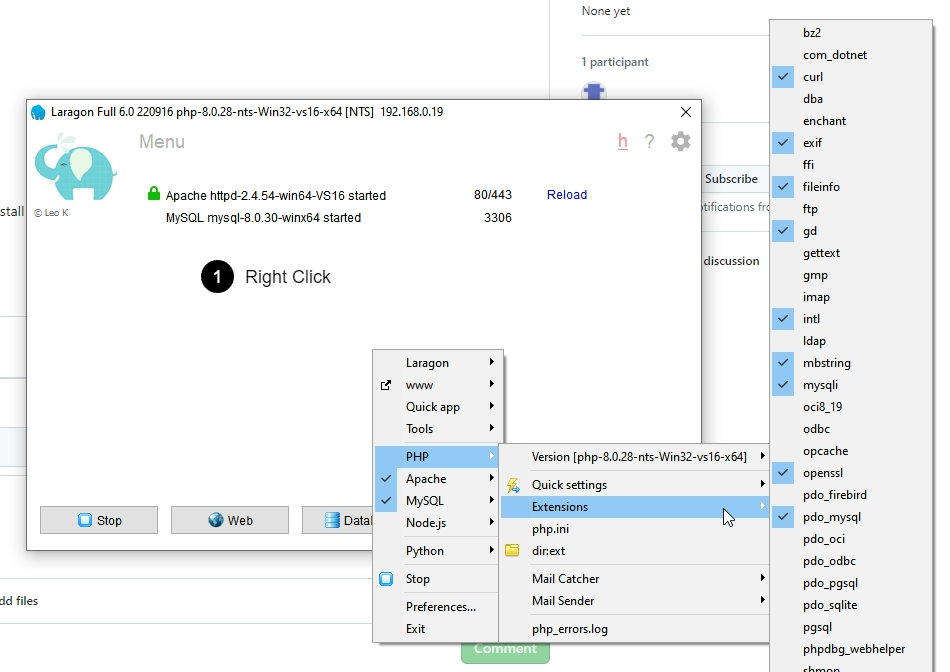Click the blue stop icon in context menu
Screen dimensions: 950x672
386,579
